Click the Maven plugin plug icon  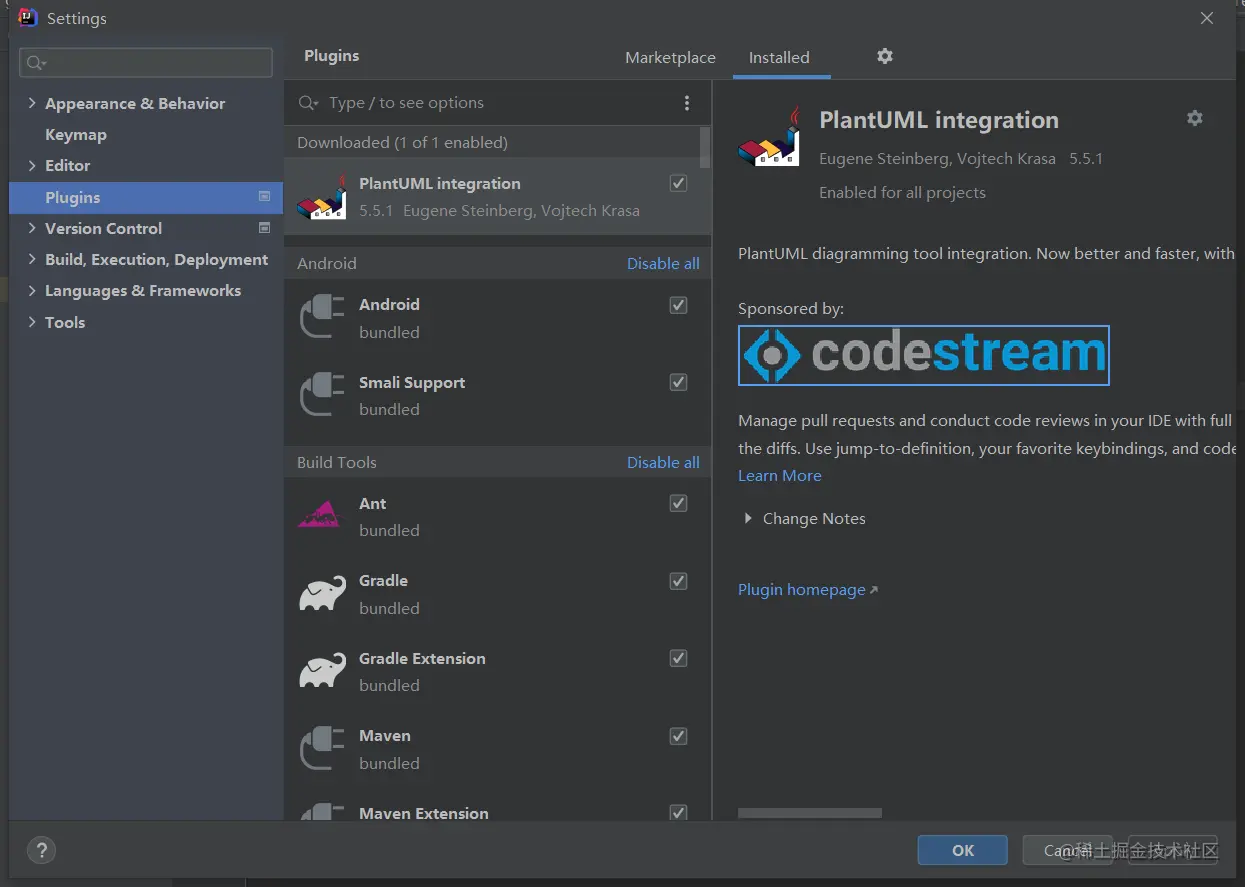pos(322,749)
